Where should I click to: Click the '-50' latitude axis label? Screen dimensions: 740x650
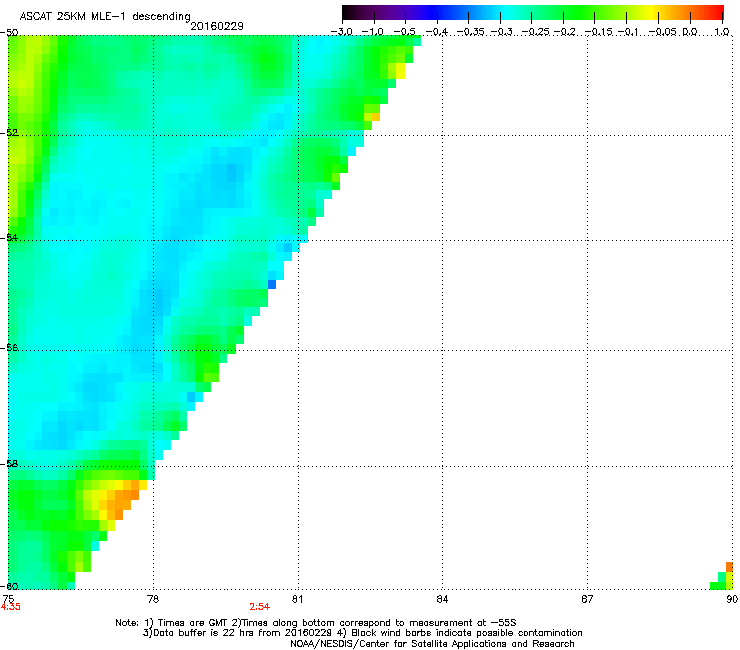coord(9,32)
